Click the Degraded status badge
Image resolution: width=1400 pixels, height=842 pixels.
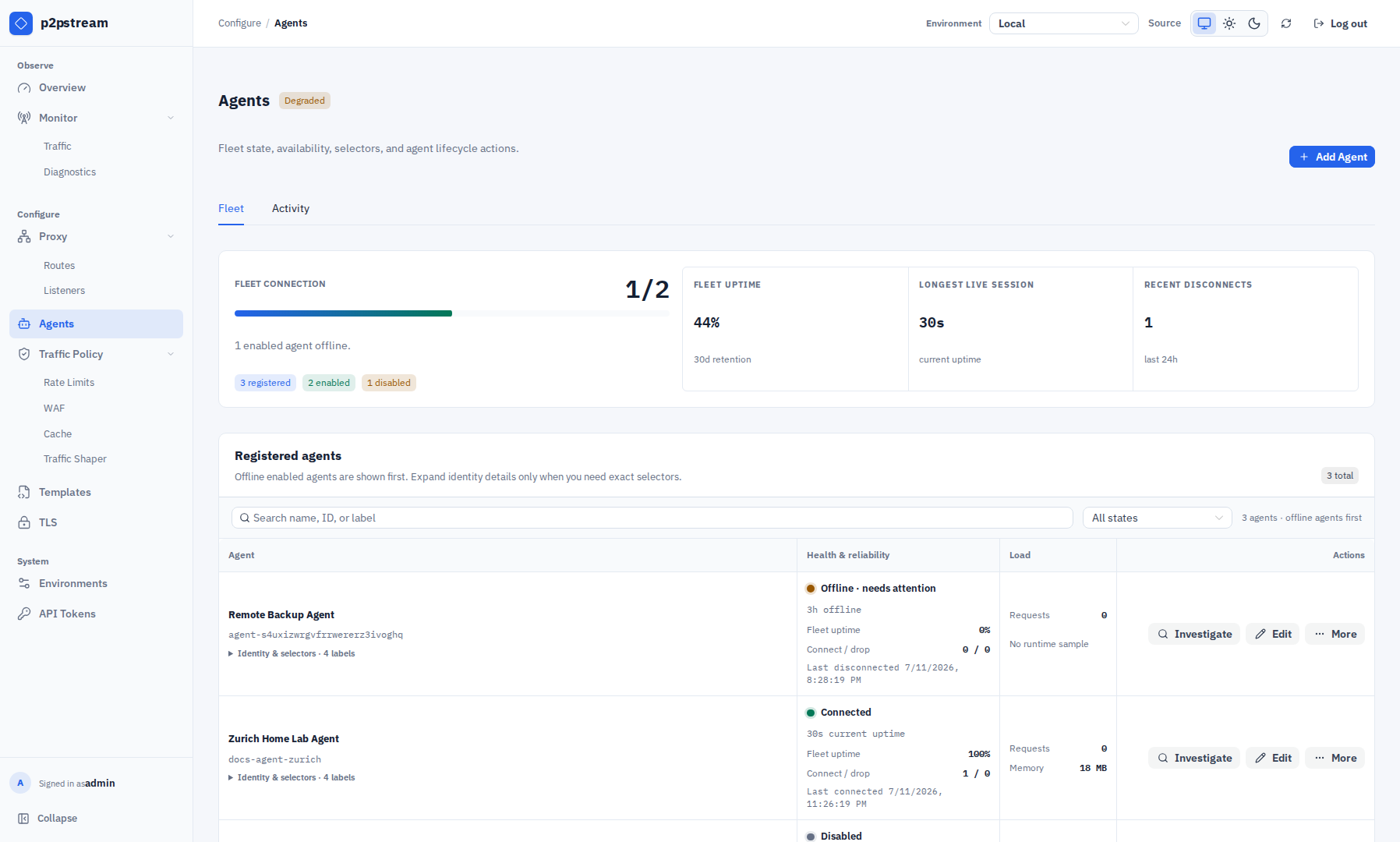(x=305, y=101)
